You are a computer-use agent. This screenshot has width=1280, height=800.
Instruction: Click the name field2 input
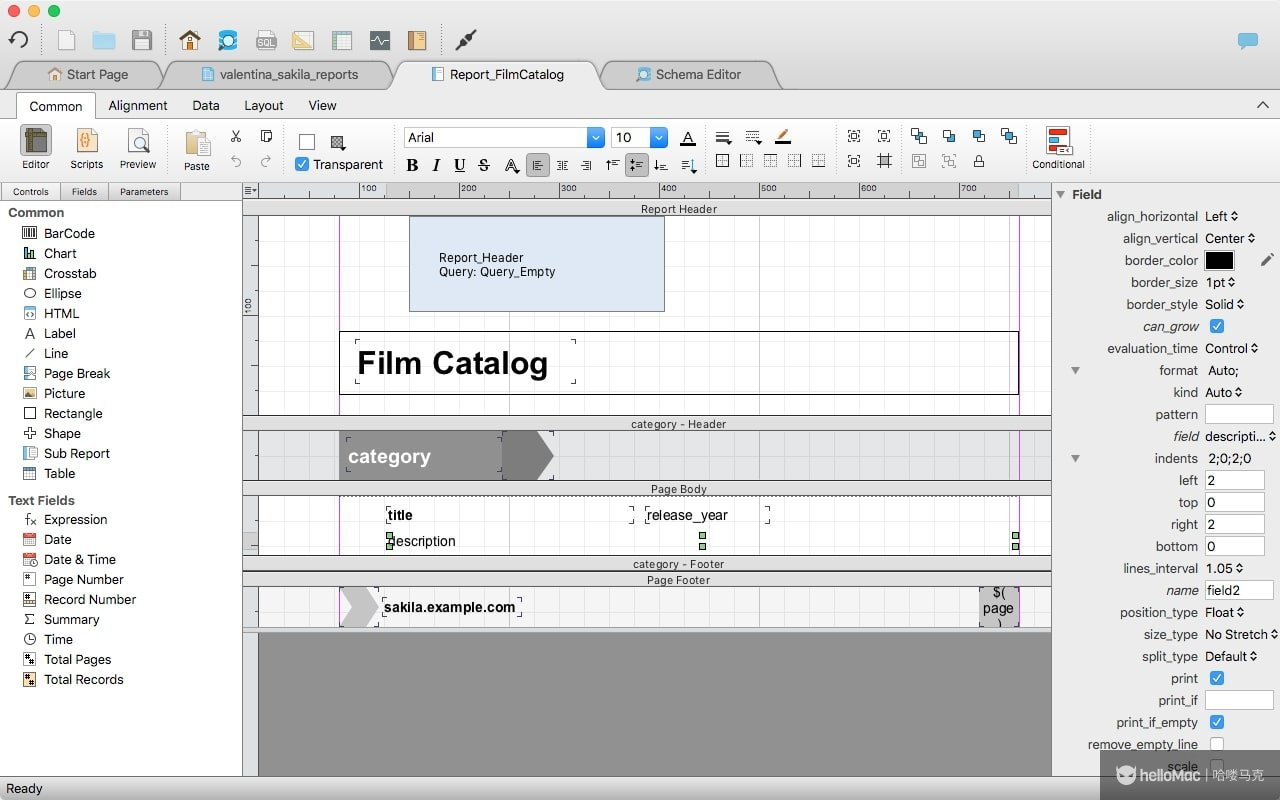pos(1239,590)
